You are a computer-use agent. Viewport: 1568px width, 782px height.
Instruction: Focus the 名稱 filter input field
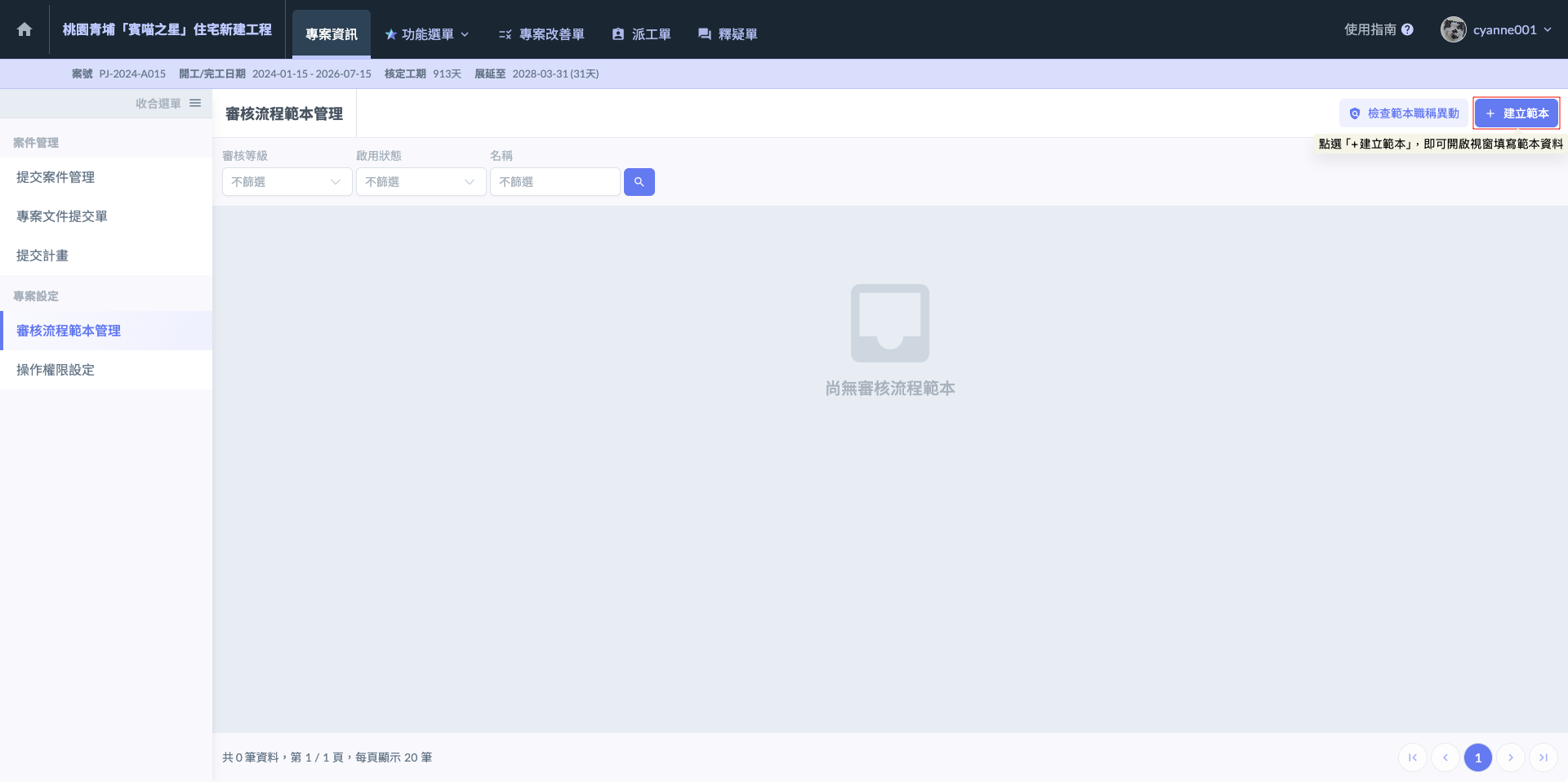[x=555, y=182]
